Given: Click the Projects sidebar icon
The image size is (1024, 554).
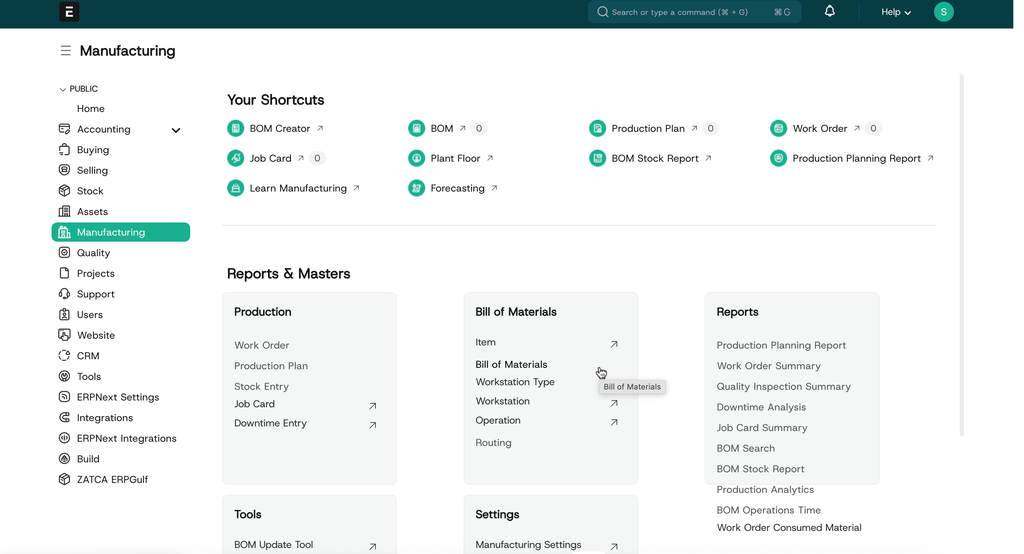Looking at the screenshot, I should pyautogui.click(x=64, y=273).
